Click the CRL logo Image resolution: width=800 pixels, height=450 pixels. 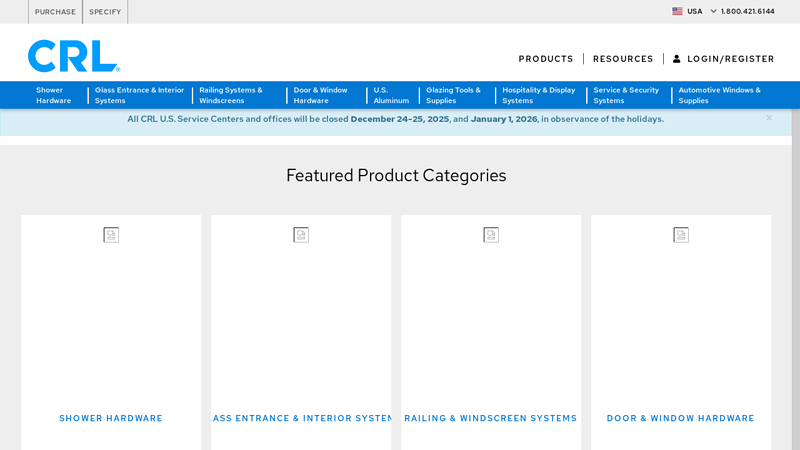pos(74,56)
